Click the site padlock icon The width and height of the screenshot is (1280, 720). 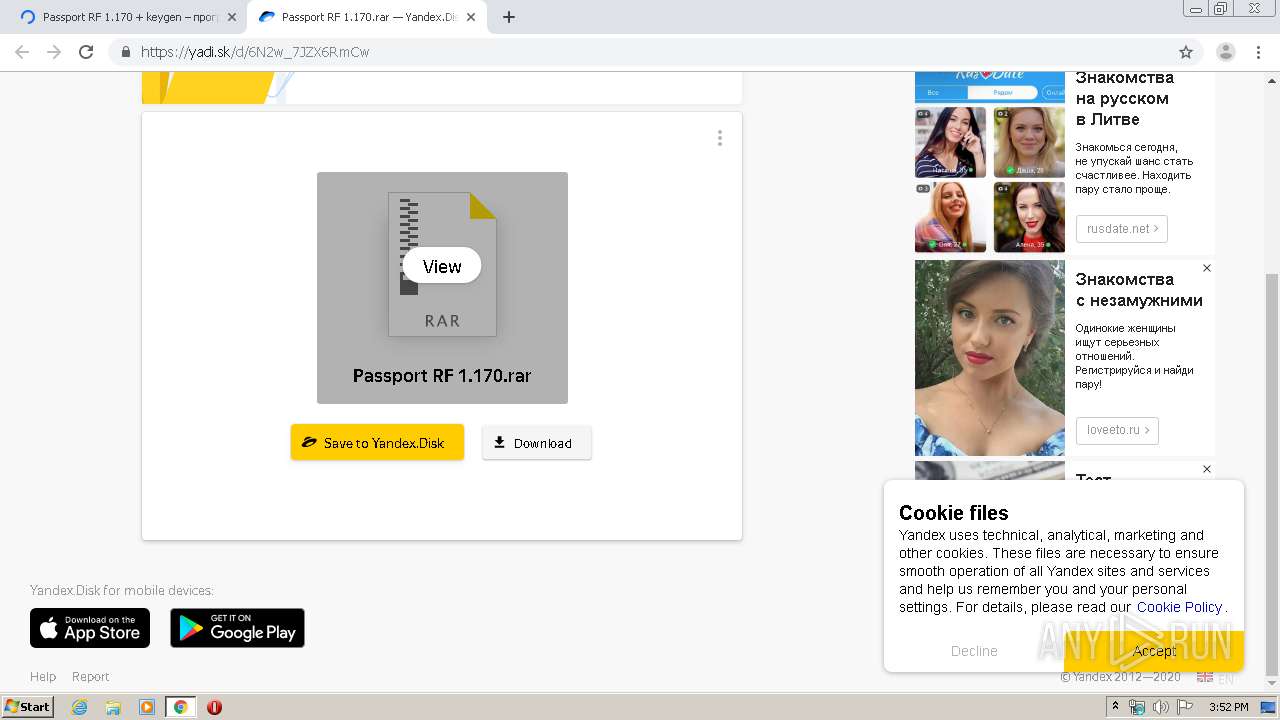coord(125,52)
